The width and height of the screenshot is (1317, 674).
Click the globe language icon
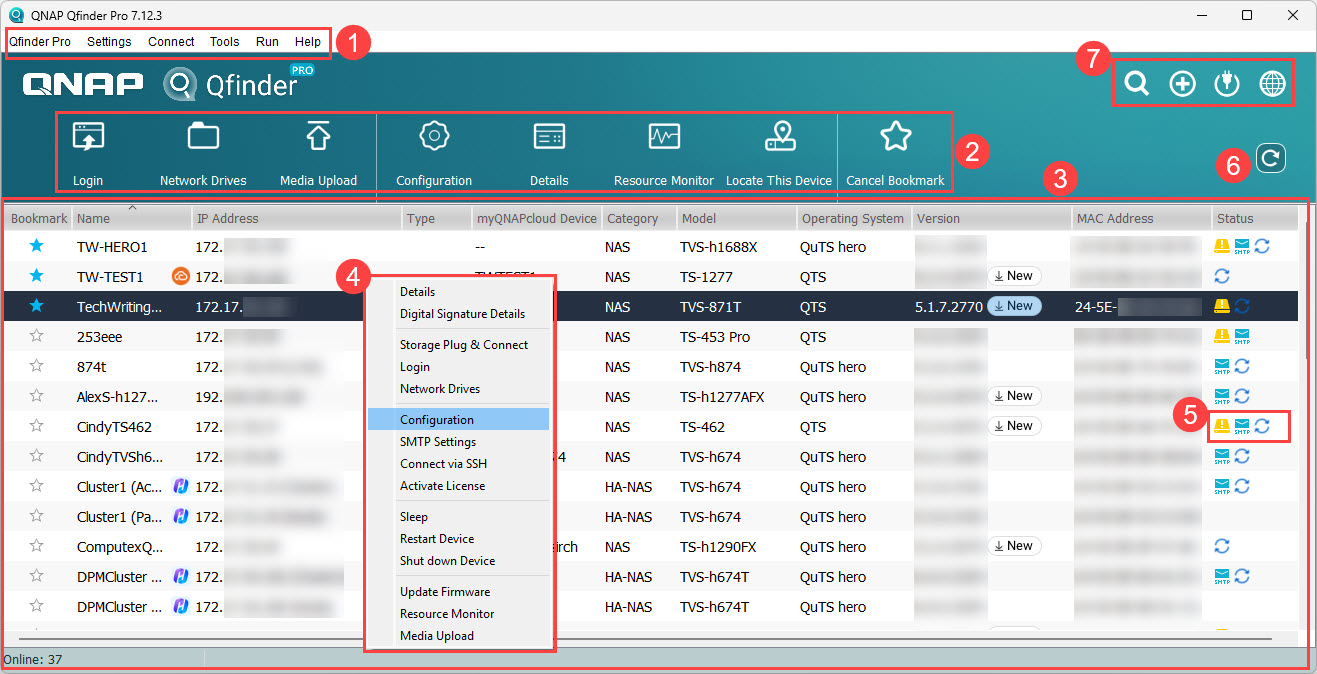(x=1272, y=84)
